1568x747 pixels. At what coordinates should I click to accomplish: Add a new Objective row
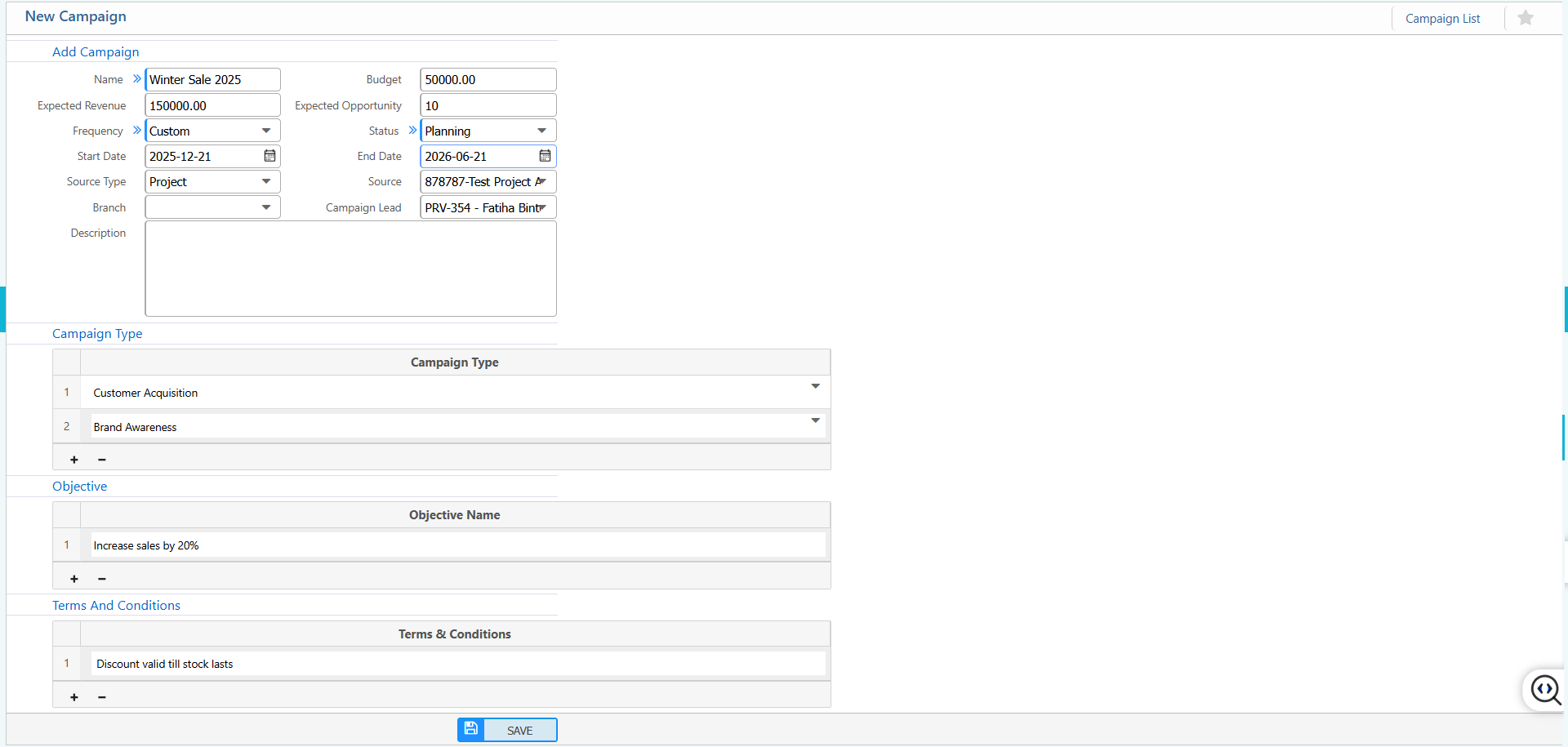coord(74,579)
